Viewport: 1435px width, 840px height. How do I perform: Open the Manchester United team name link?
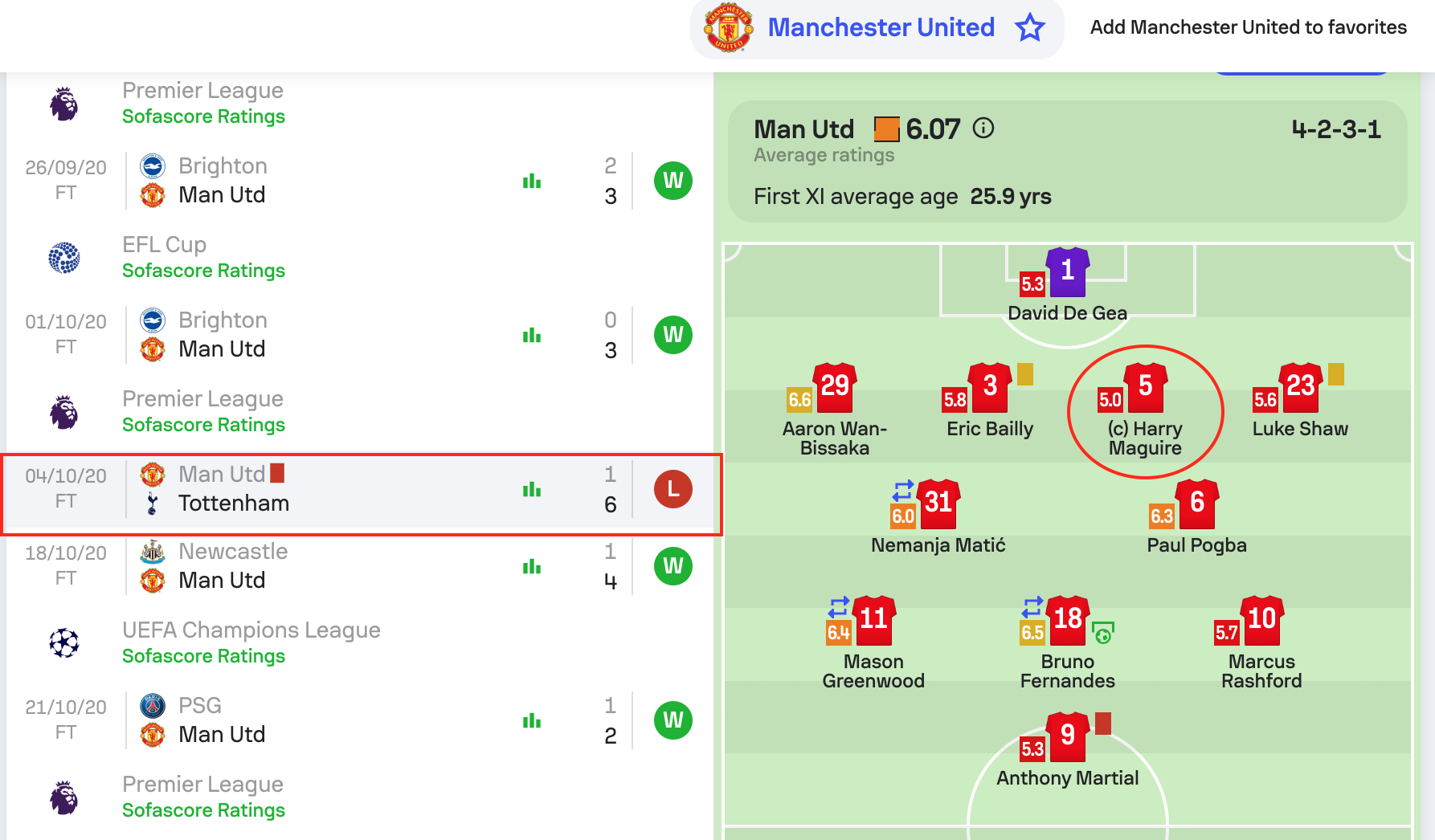pyautogui.click(x=881, y=27)
